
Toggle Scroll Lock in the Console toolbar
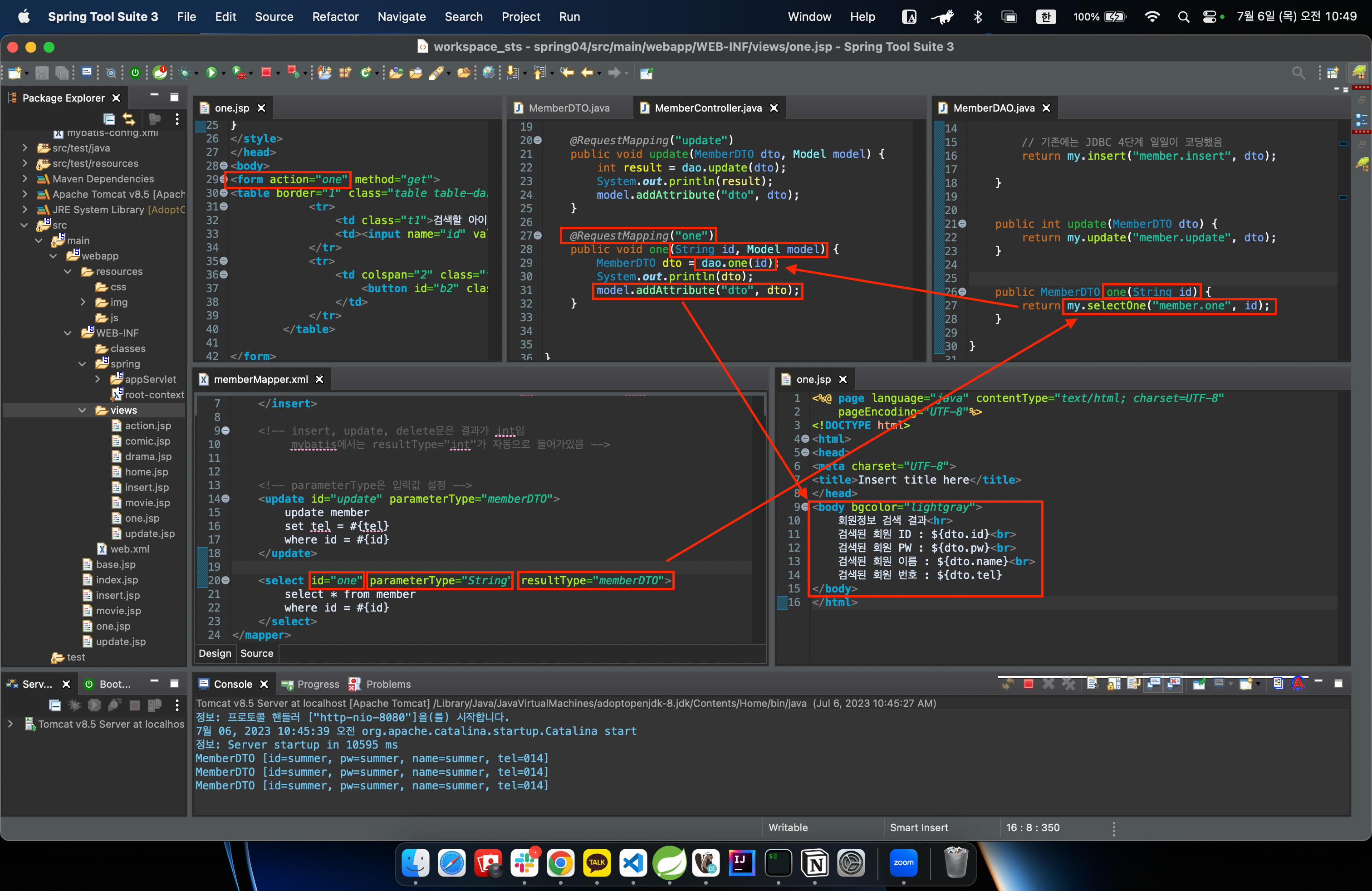click(1114, 684)
